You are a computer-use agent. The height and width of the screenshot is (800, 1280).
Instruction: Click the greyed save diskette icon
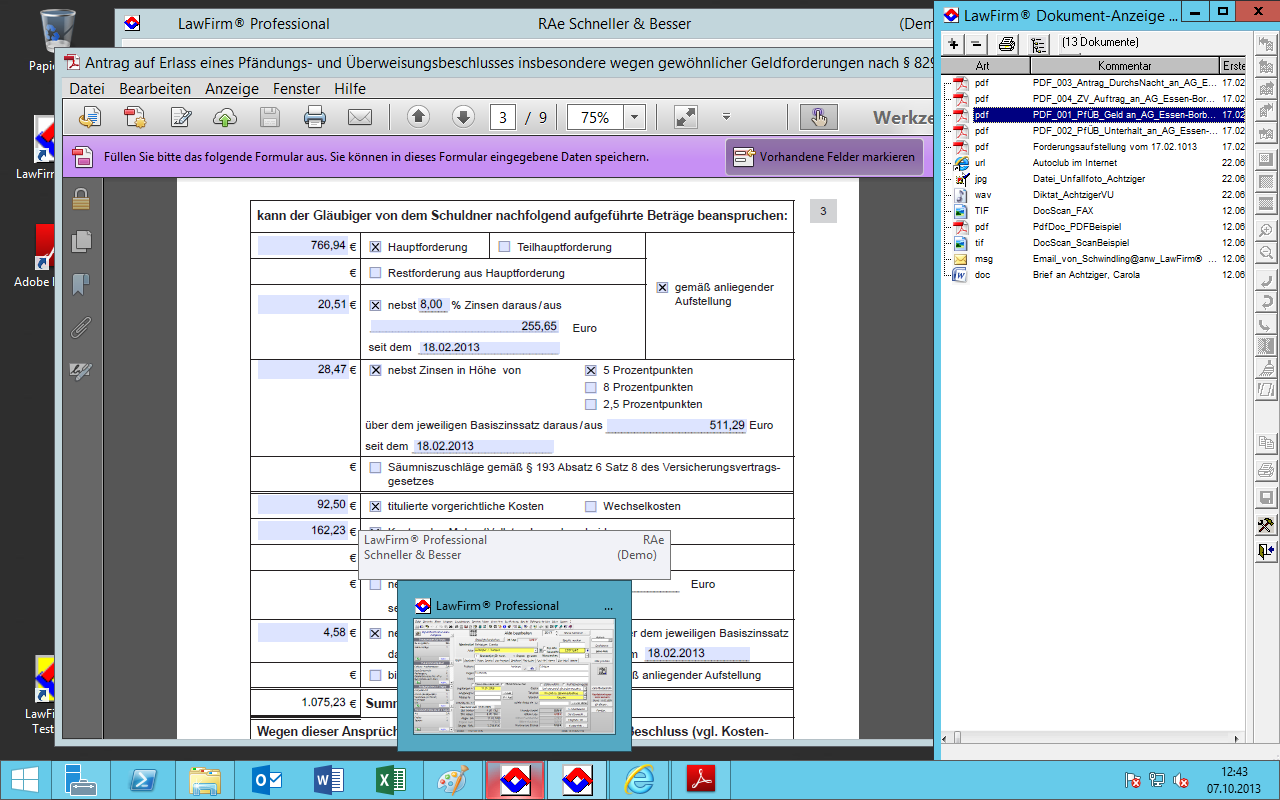pos(270,118)
